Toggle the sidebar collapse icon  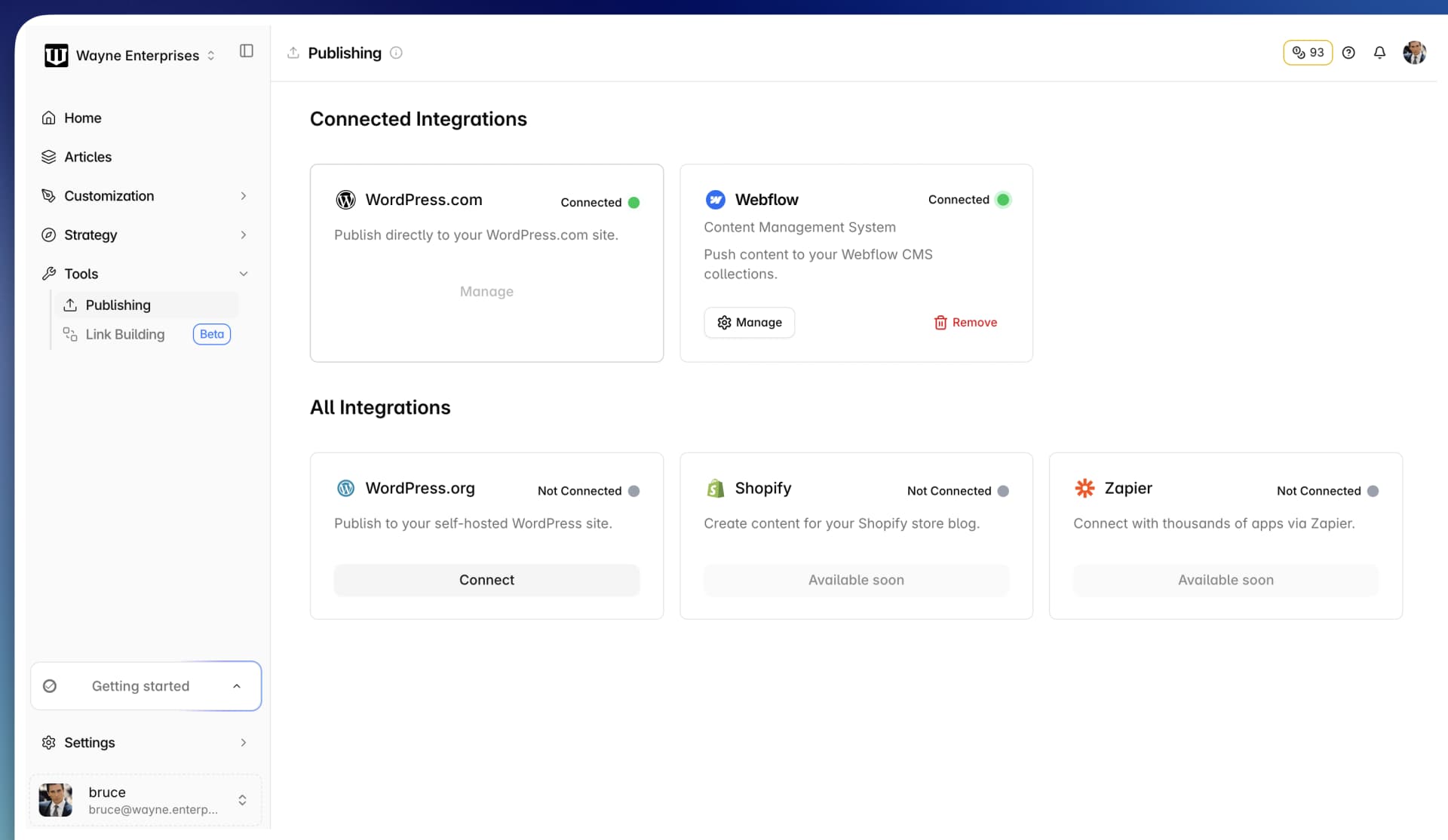pos(246,51)
